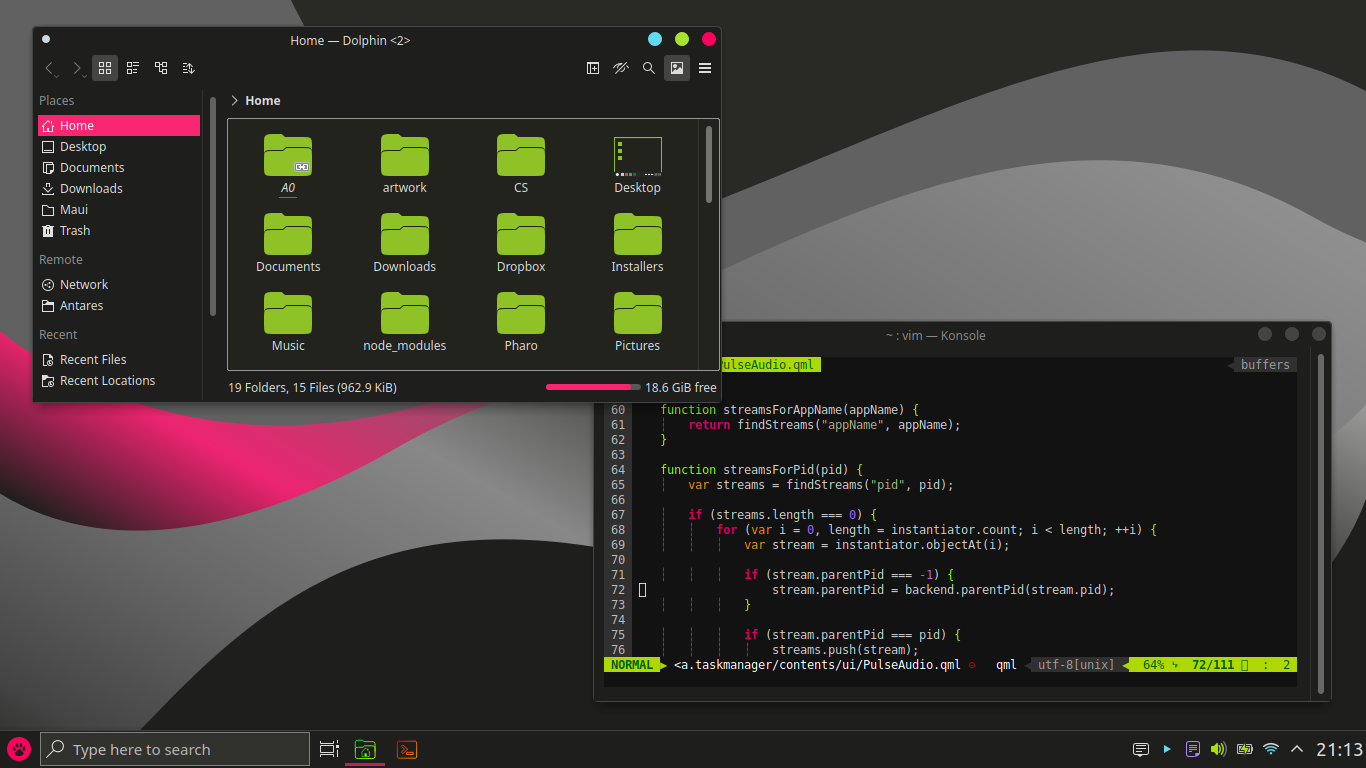Toggle hidden files with crossed-eye icon
The width and height of the screenshot is (1366, 768).
[621, 68]
